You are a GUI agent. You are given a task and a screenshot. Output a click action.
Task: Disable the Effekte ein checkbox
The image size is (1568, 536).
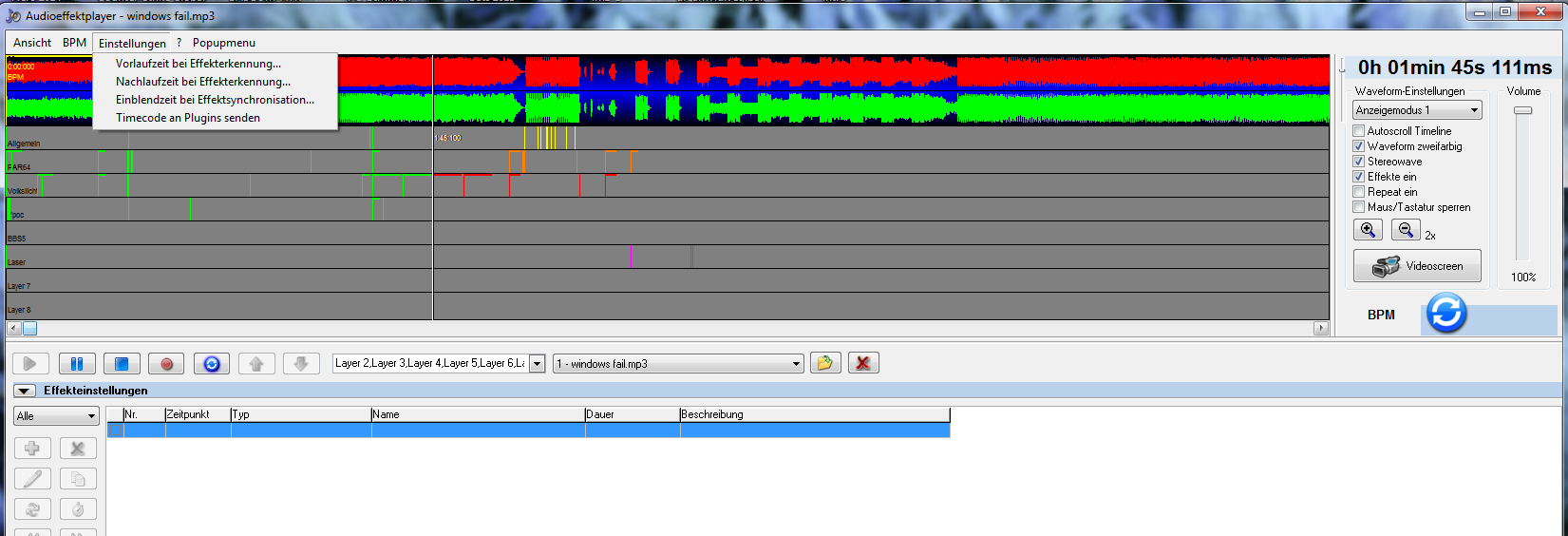[x=1359, y=177]
